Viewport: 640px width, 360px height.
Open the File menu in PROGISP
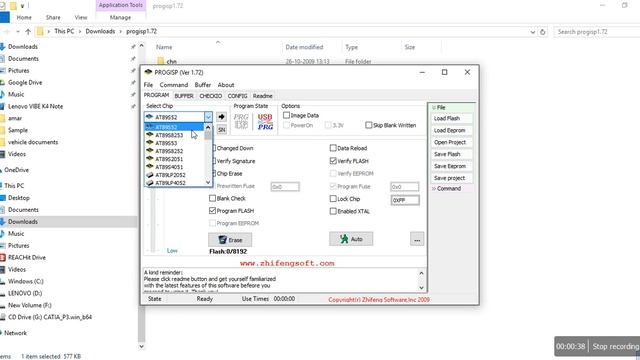(x=148, y=85)
